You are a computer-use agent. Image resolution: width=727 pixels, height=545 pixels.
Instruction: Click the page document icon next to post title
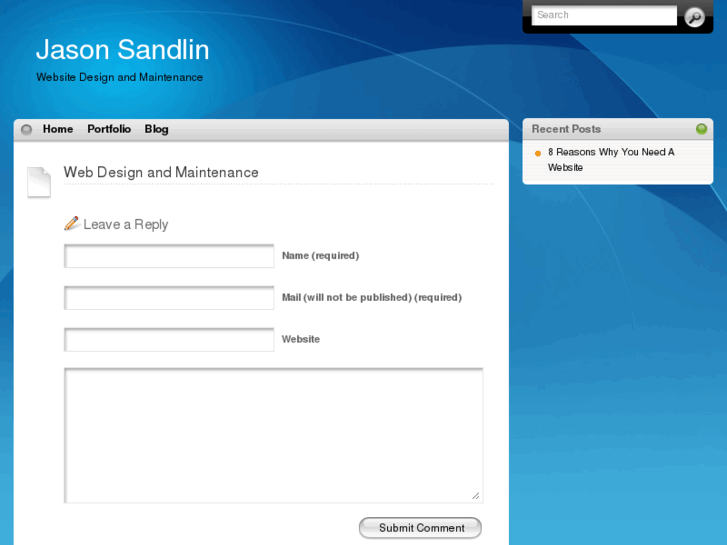pos(39,182)
